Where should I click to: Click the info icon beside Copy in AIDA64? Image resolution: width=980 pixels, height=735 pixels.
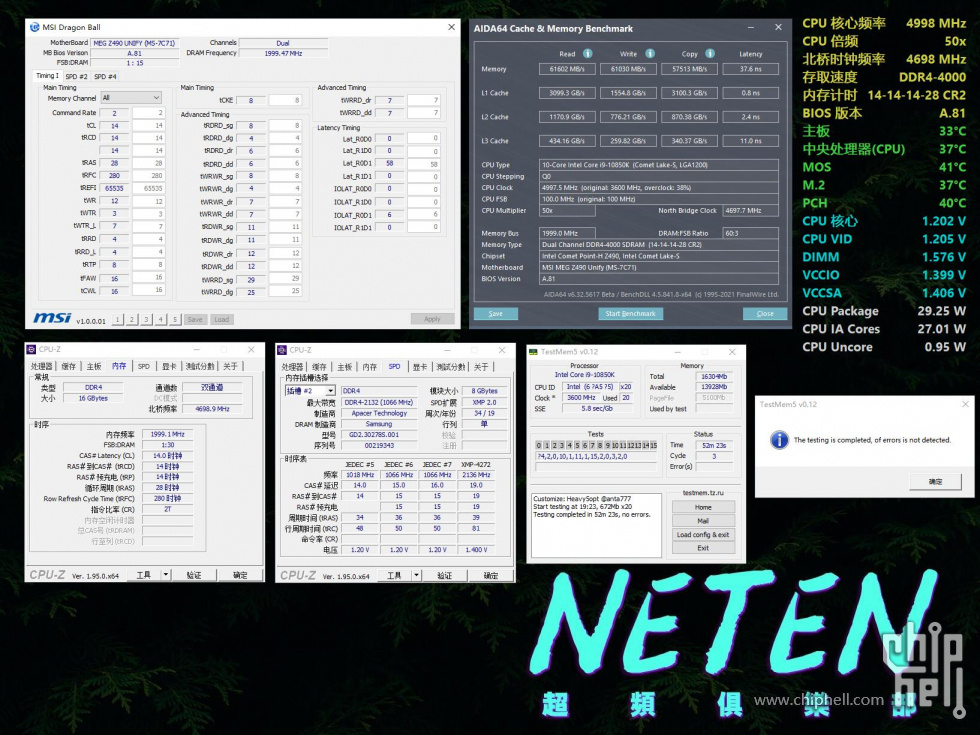point(710,54)
